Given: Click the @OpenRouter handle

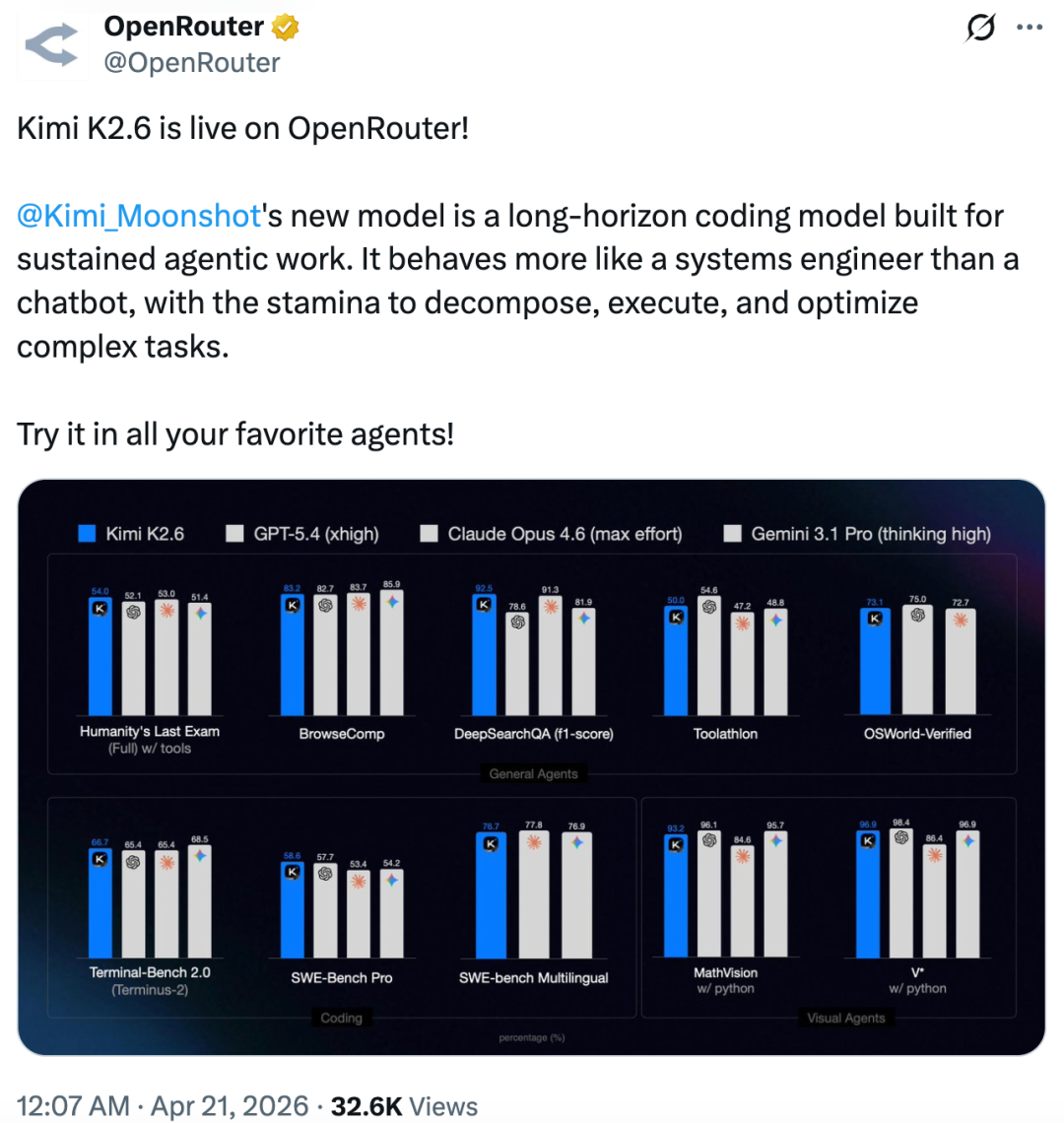Looking at the screenshot, I should (x=192, y=63).
